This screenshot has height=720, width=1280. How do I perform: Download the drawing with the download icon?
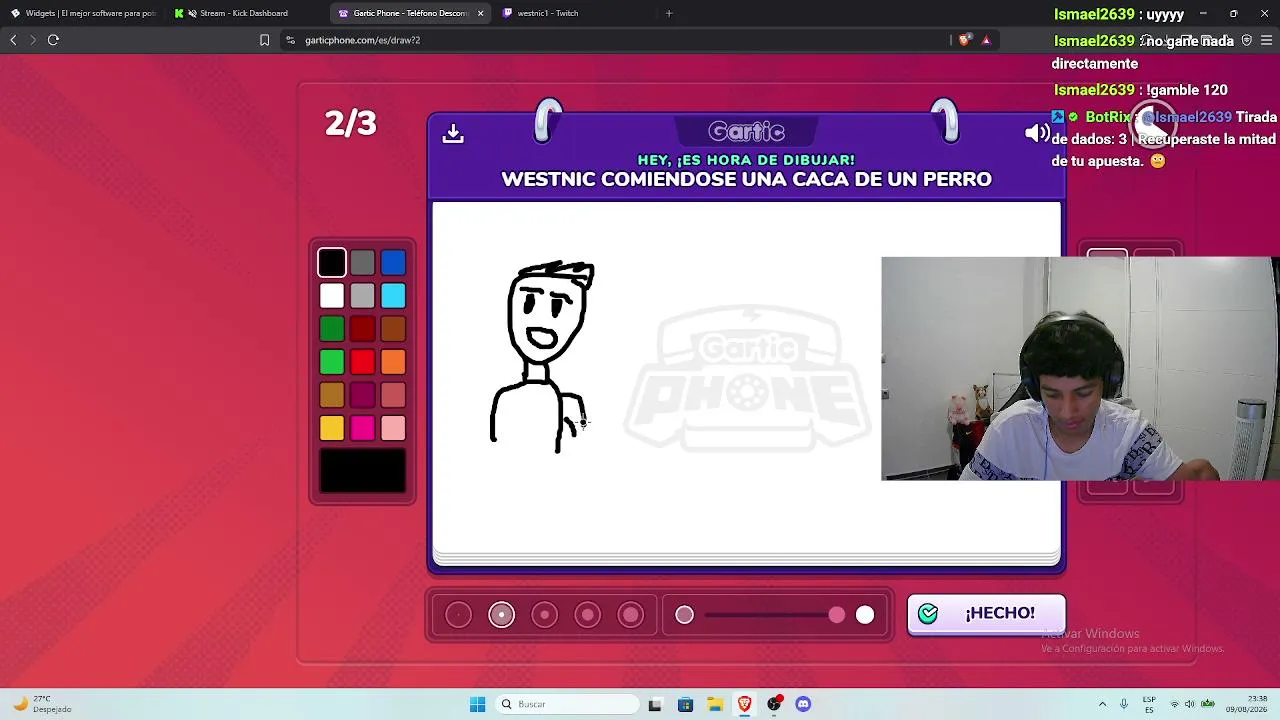(453, 133)
